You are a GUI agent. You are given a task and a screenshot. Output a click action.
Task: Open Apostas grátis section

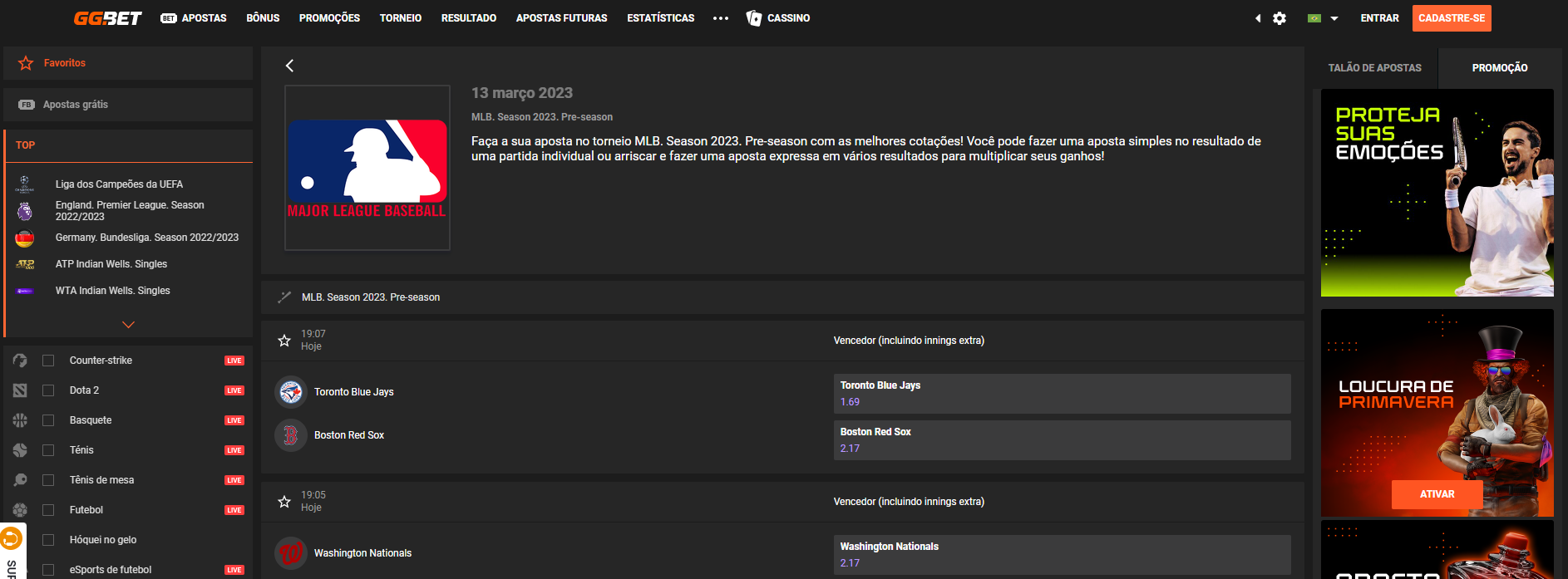click(x=128, y=105)
